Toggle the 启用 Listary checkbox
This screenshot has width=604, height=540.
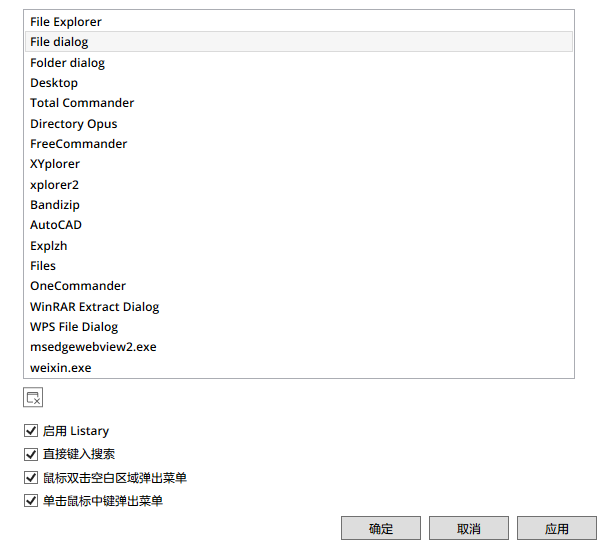tap(30, 431)
